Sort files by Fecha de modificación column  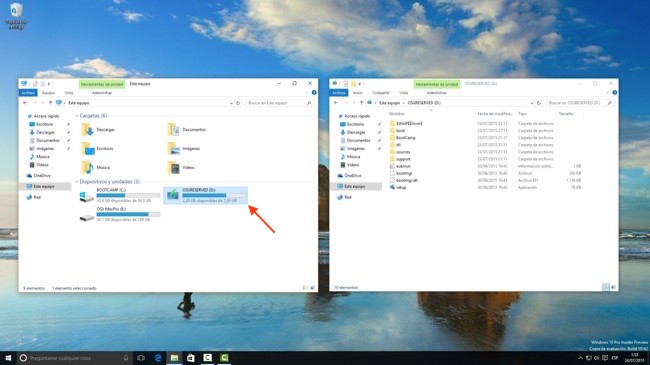(x=495, y=113)
